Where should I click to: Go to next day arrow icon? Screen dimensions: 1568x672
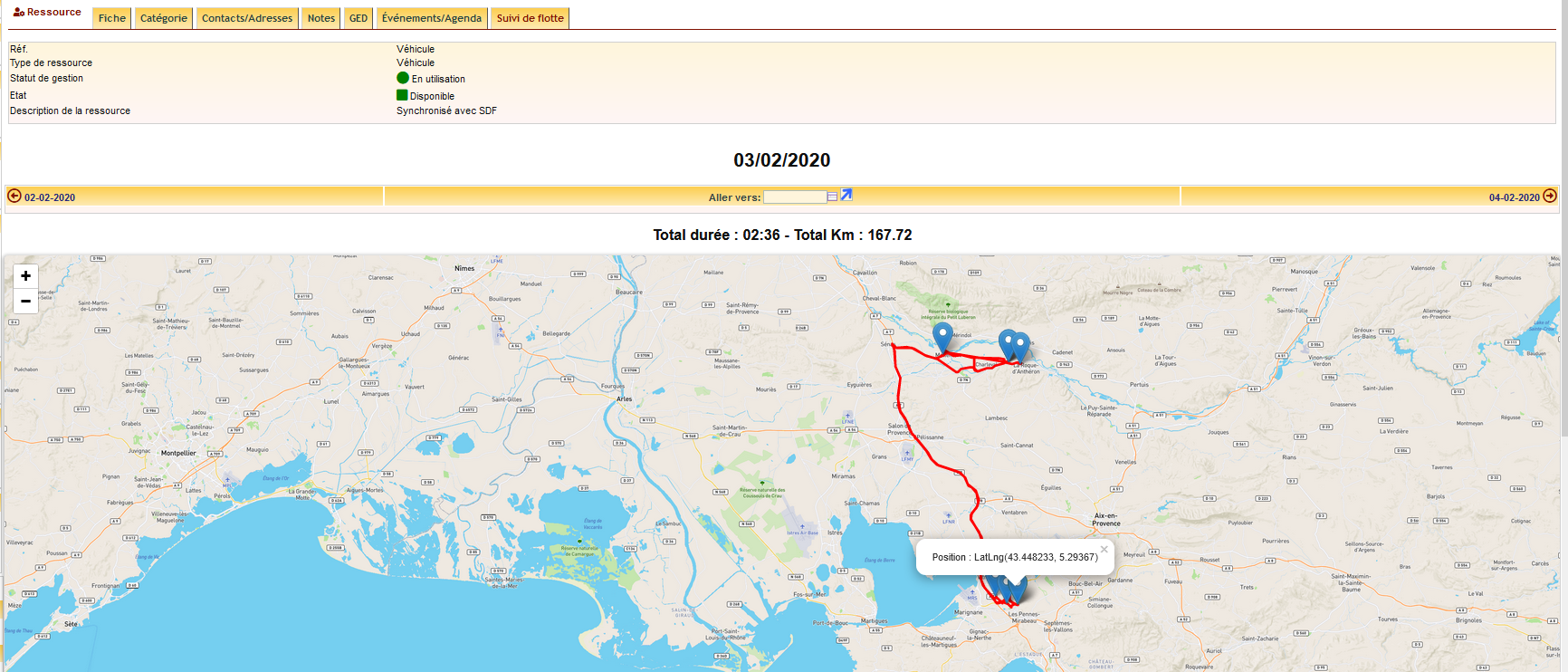pos(1550,196)
